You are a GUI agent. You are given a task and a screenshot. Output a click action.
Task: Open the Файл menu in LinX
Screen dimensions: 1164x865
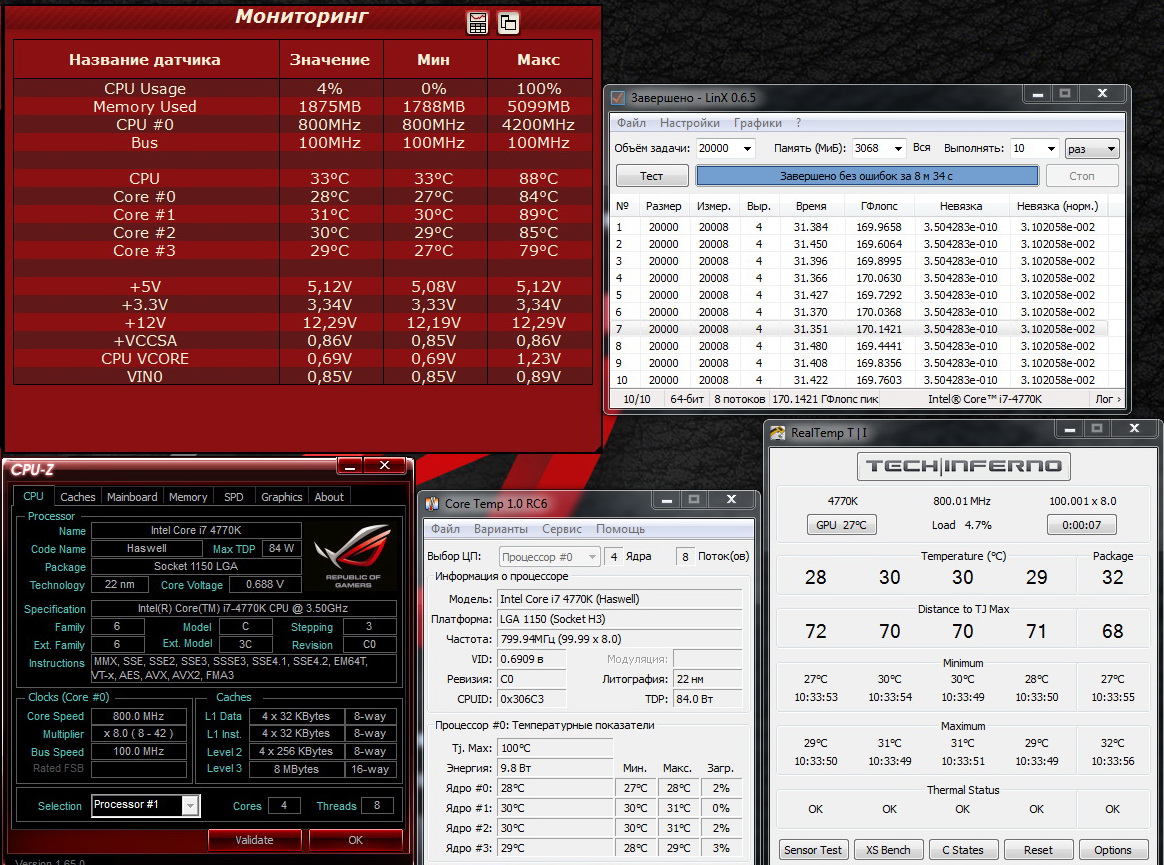[x=631, y=123]
